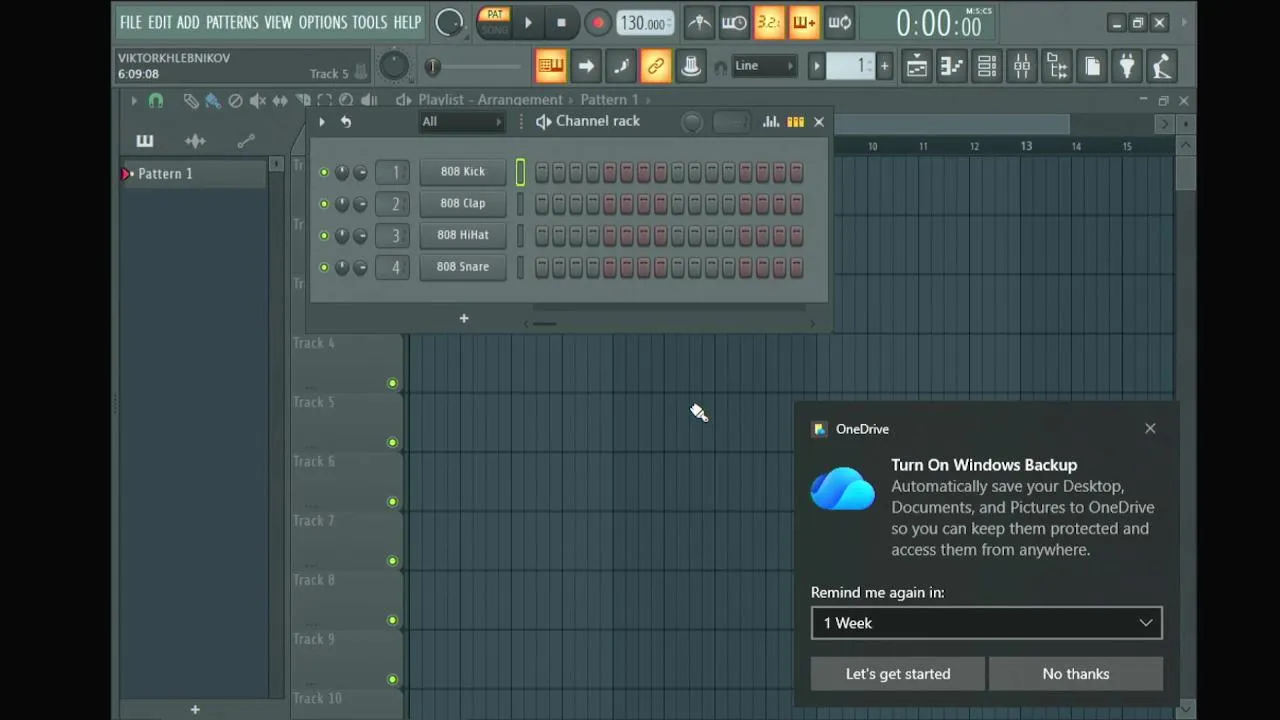Open pattern selector arrow in toolbar
The width and height of the screenshot is (1280, 720).
tap(817, 67)
